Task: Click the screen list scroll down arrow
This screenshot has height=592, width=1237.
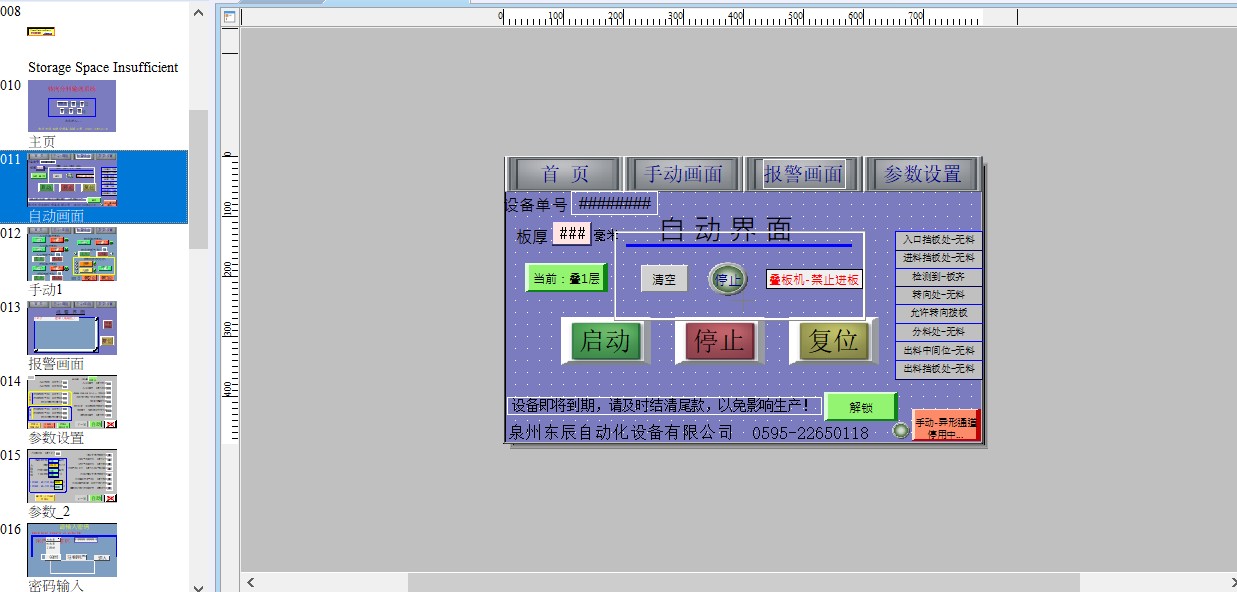Action: click(x=198, y=586)
